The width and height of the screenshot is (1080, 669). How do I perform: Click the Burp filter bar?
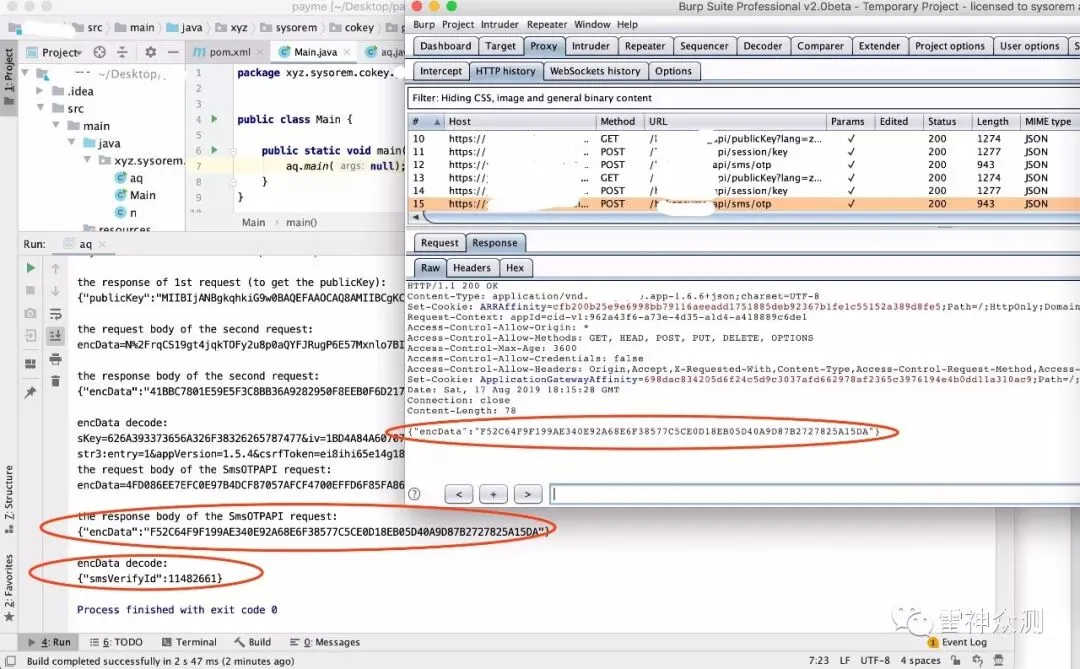pos(744,98)
